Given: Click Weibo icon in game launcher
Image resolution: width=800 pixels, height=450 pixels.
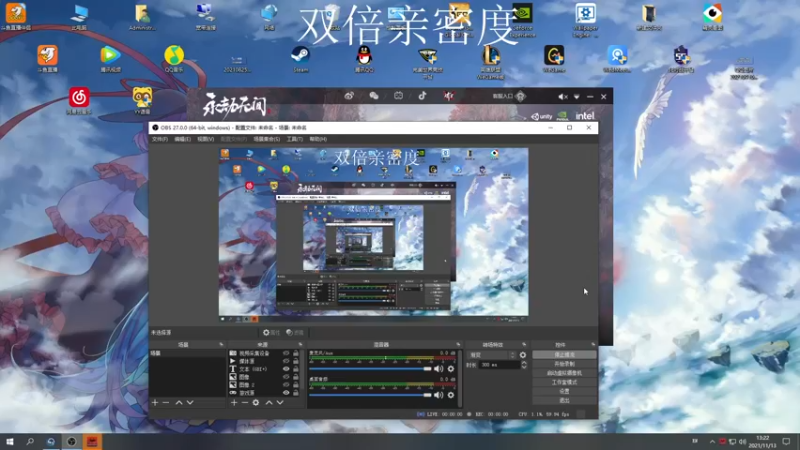Looking at the screenshot, I should pos(349,96).
